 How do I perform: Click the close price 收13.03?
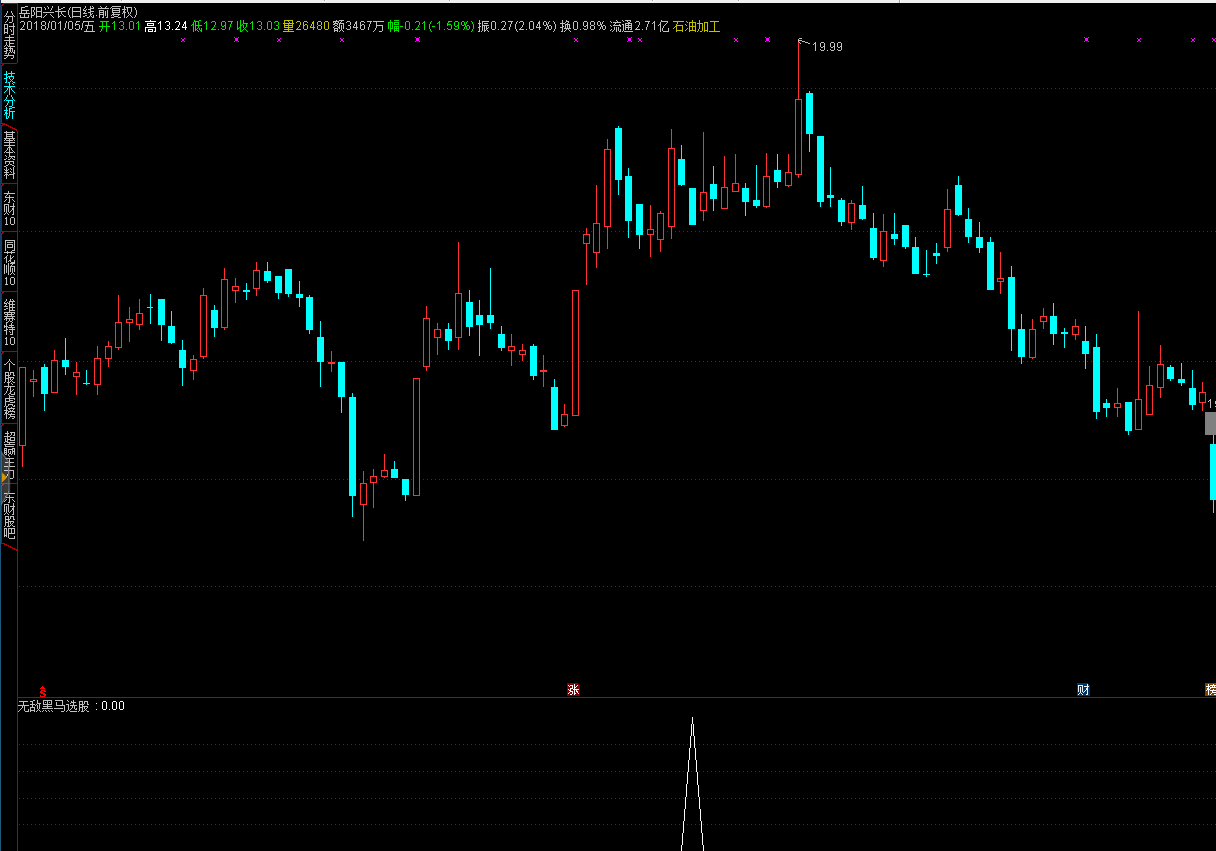(257, 26)
